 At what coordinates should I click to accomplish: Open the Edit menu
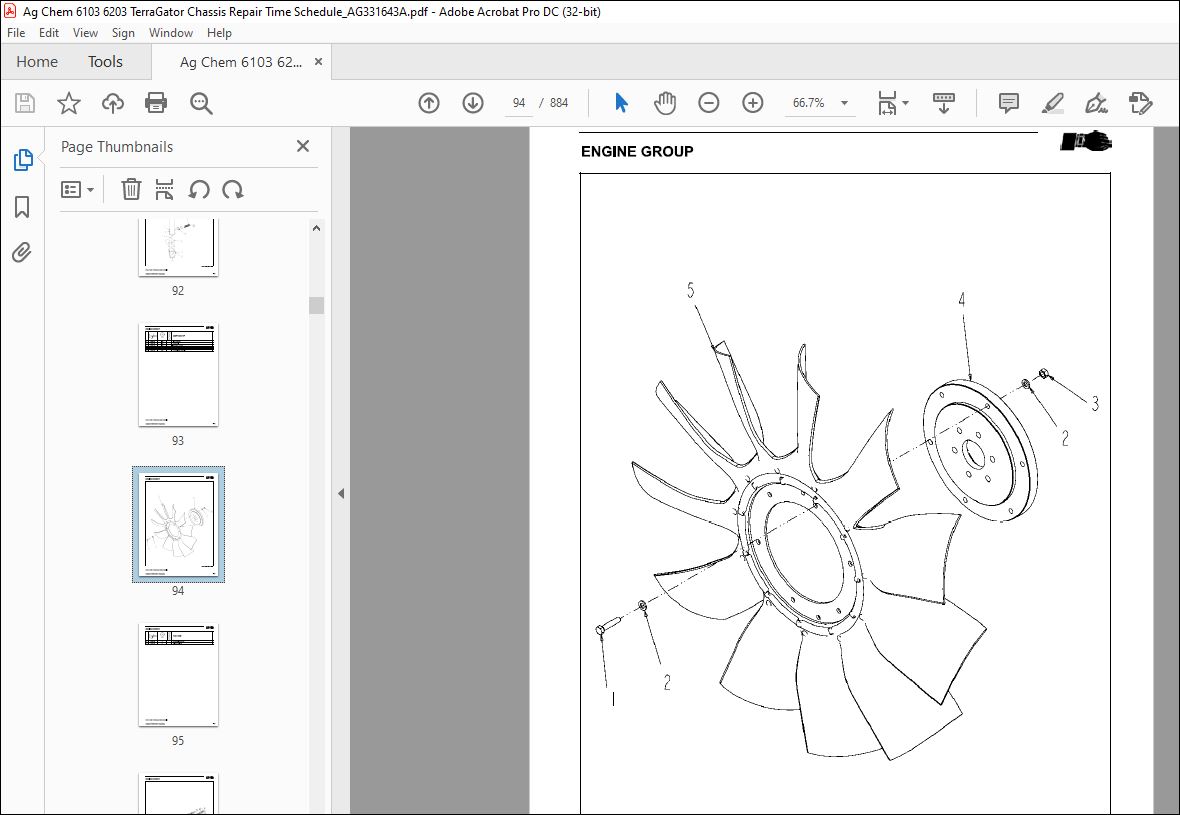(49, 33)
